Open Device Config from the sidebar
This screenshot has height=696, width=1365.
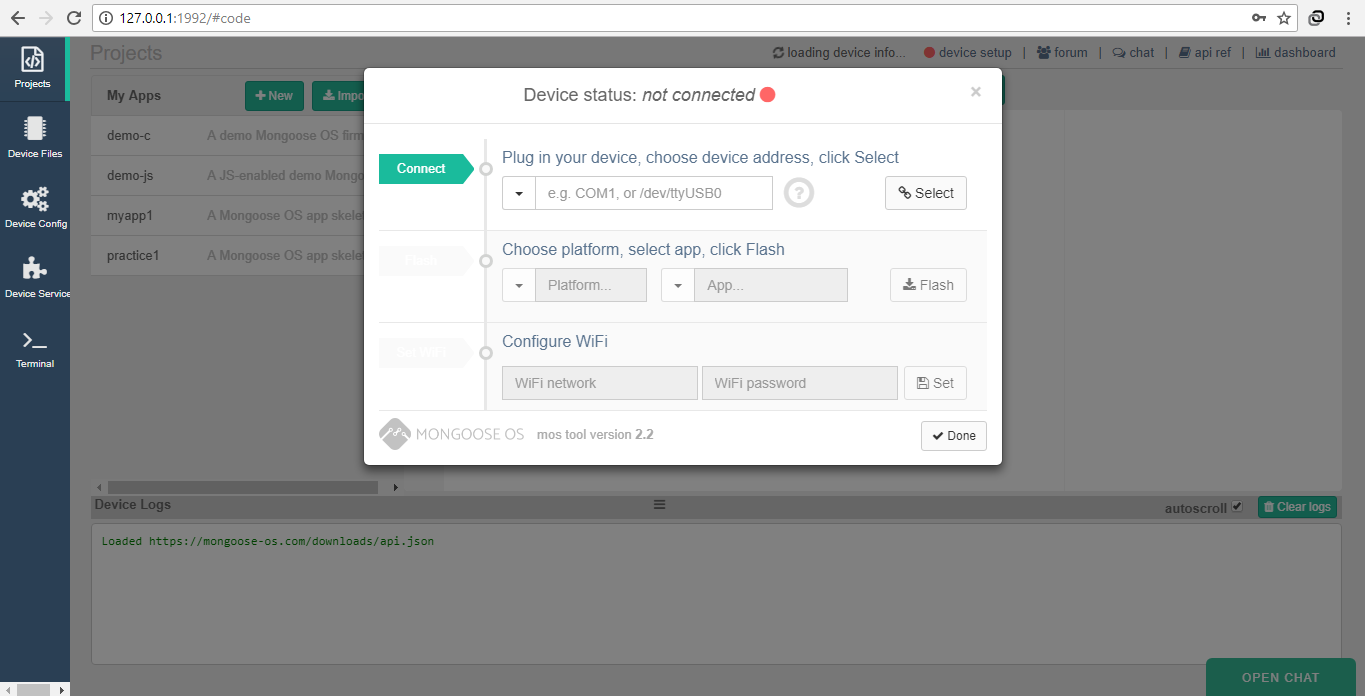[34, 205]
